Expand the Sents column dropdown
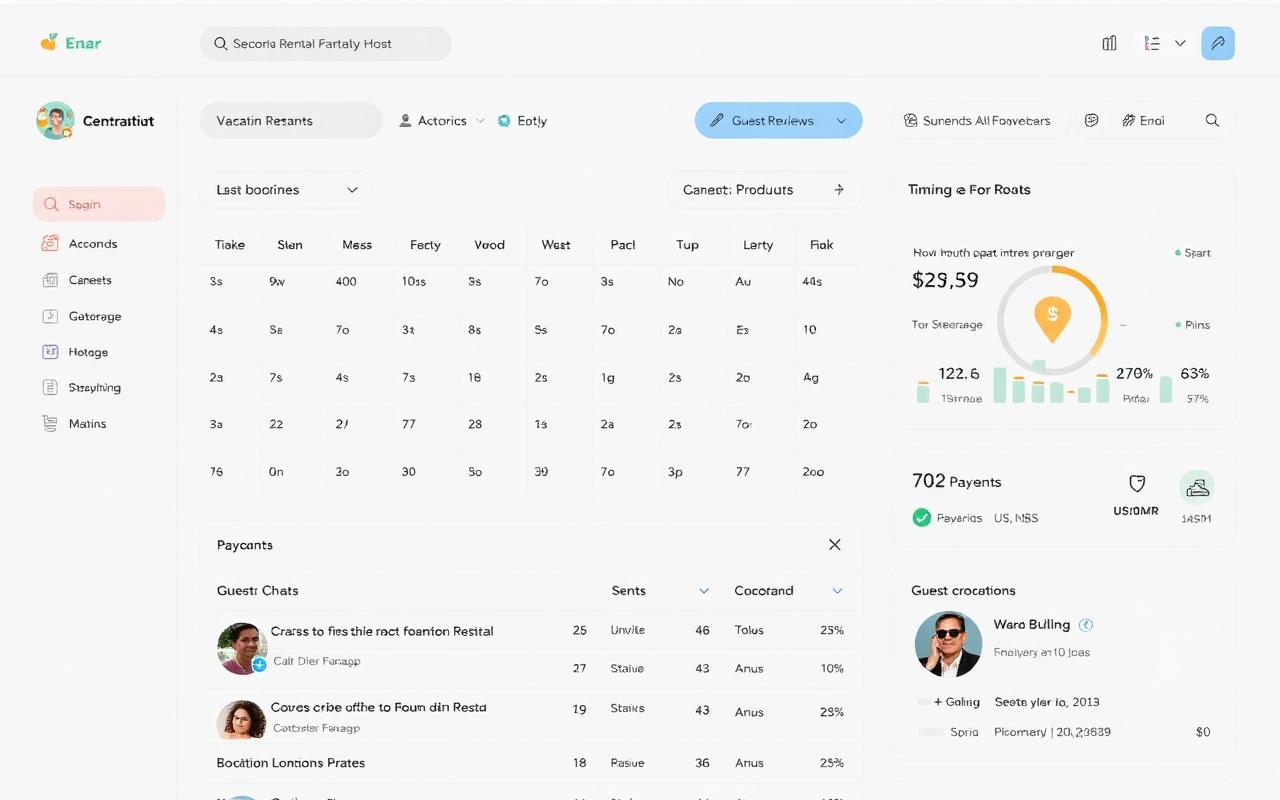This screenshot has height=800, width=1280. [702, 591]
